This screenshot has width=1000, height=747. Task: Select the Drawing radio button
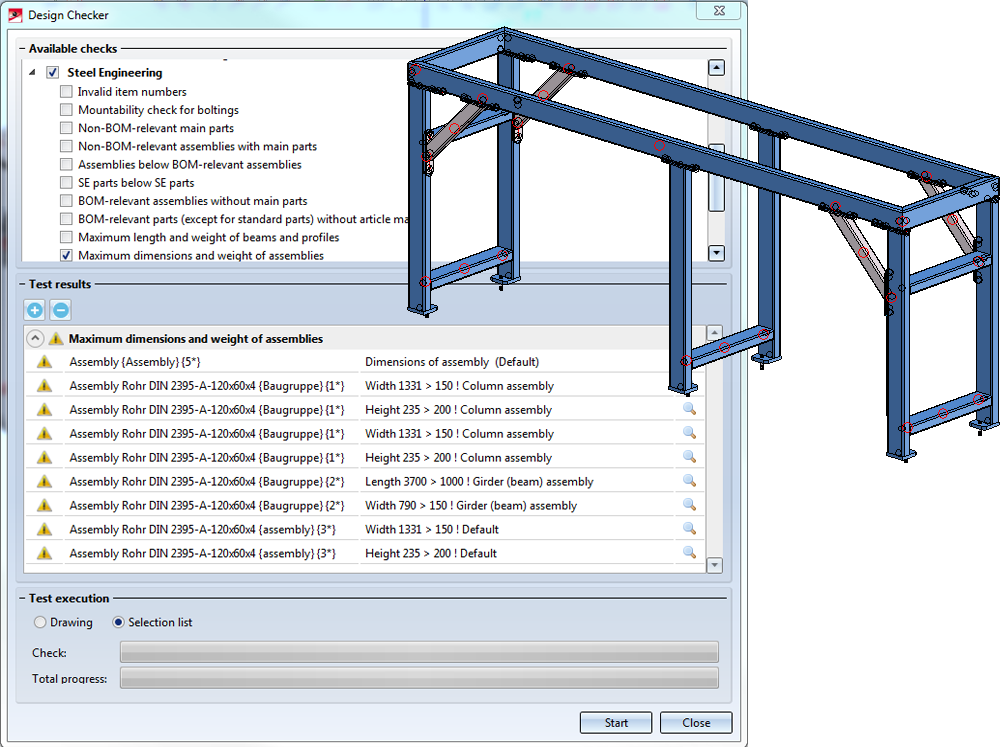coord(40,622)
